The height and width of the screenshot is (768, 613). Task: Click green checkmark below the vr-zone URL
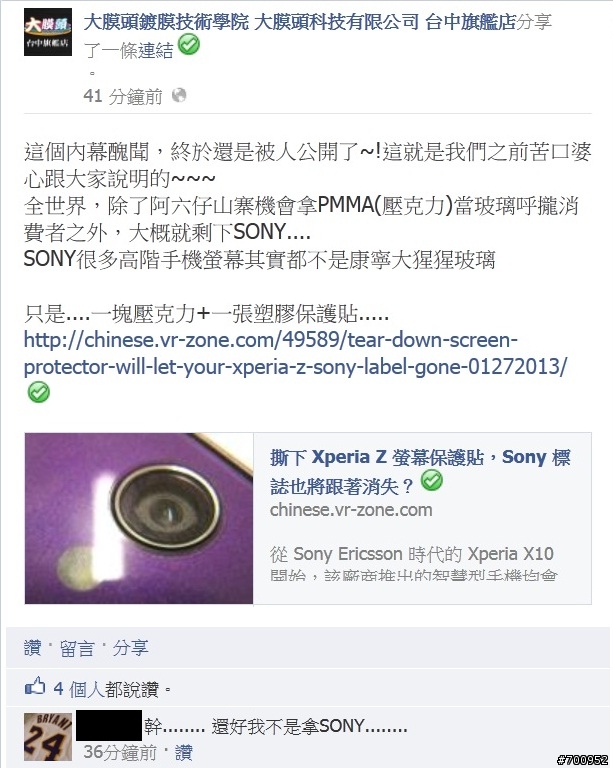[38, 392]
